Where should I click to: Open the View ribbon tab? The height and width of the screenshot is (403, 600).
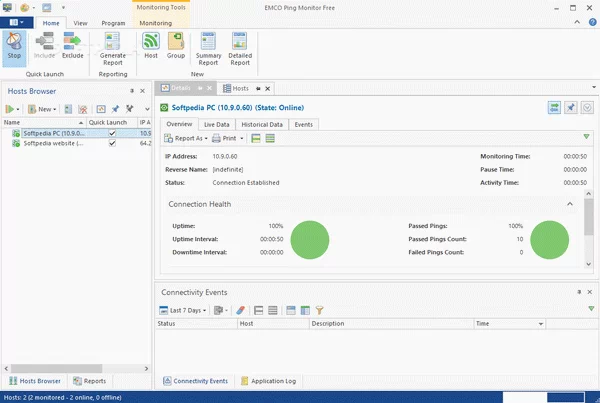click(80, 22)
